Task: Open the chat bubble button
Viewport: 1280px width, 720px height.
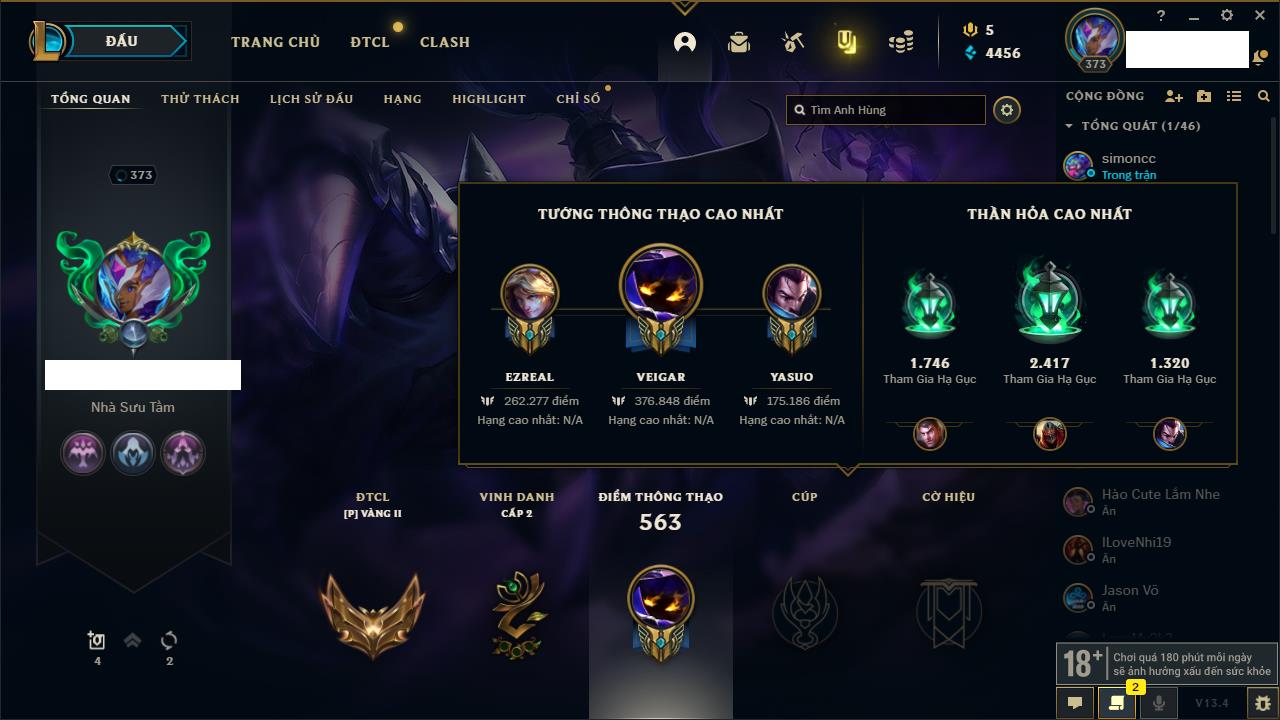Action: 1075,703
